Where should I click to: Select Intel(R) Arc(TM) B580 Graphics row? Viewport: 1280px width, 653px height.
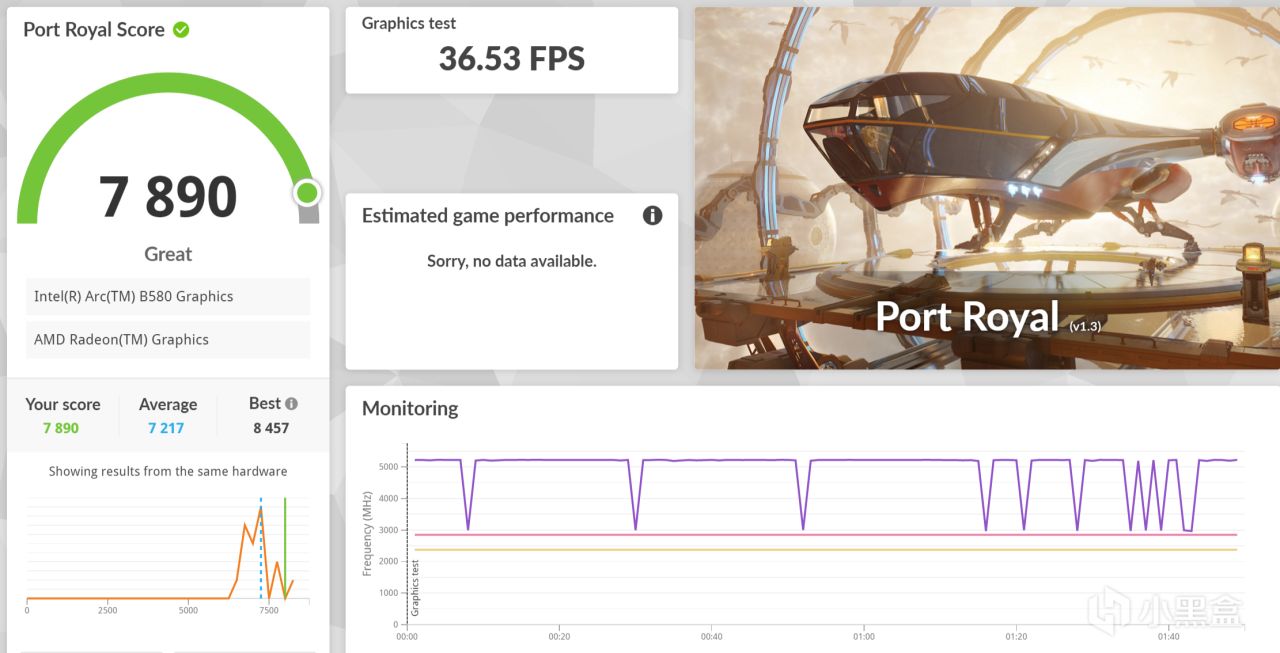168,296
